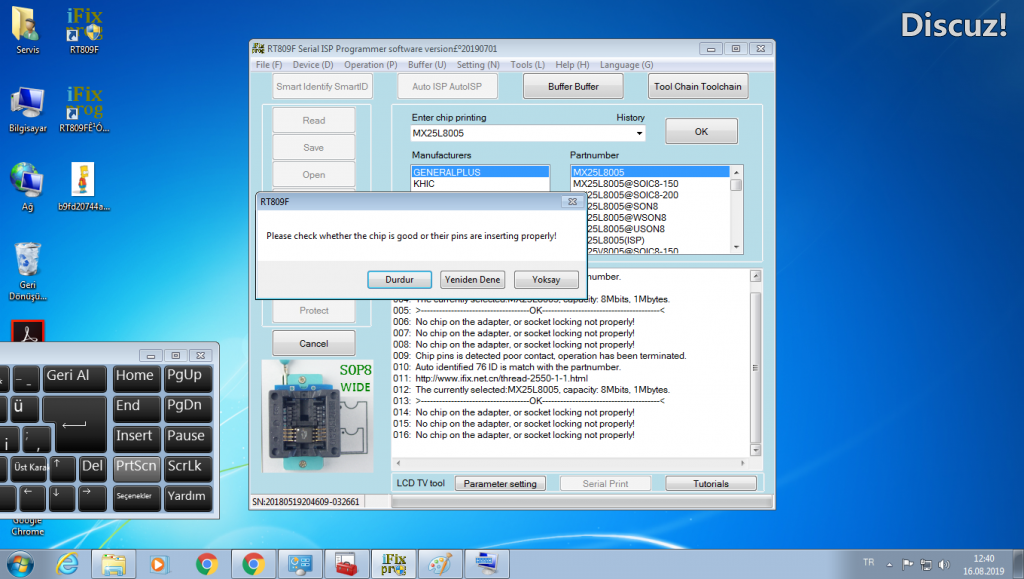Select KHIC in the Manufacturers list
The width and height of the screenshot is (1024, 579).
coord(424,184)
